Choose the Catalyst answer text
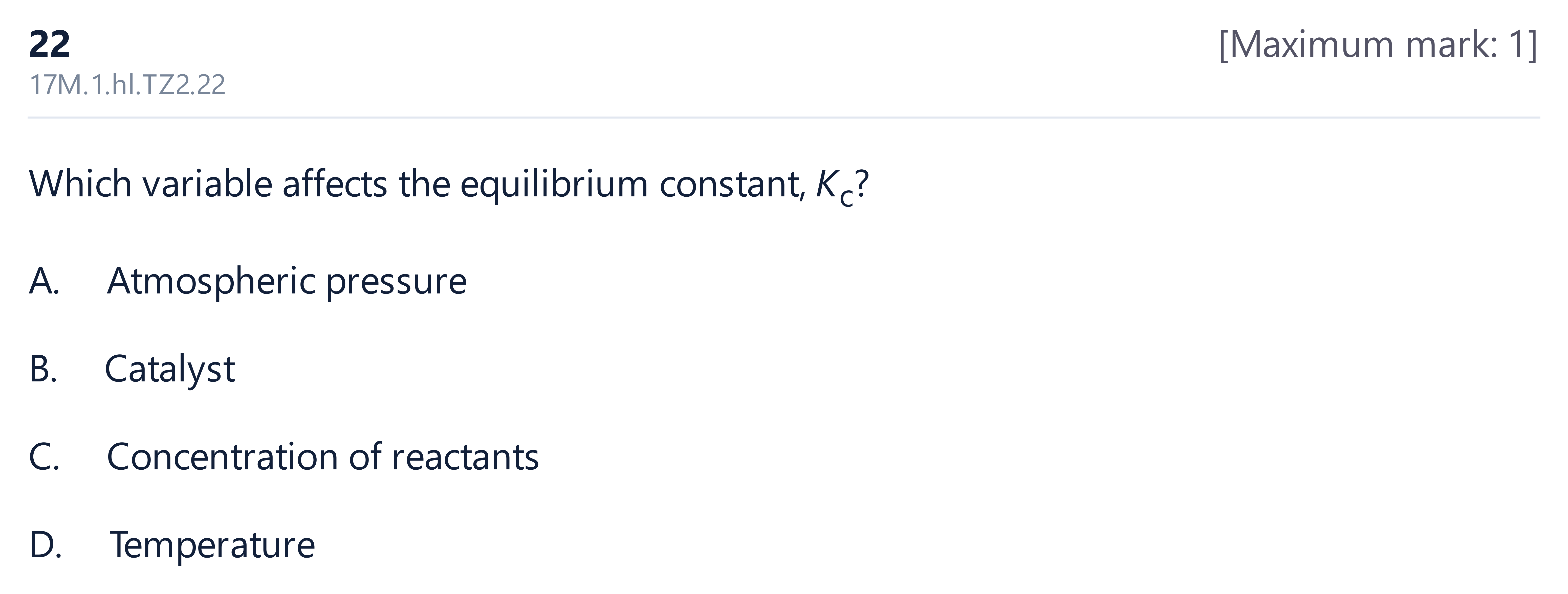Image resolution: width=1568 pixels, height=594 pixels. coord(170,370)
